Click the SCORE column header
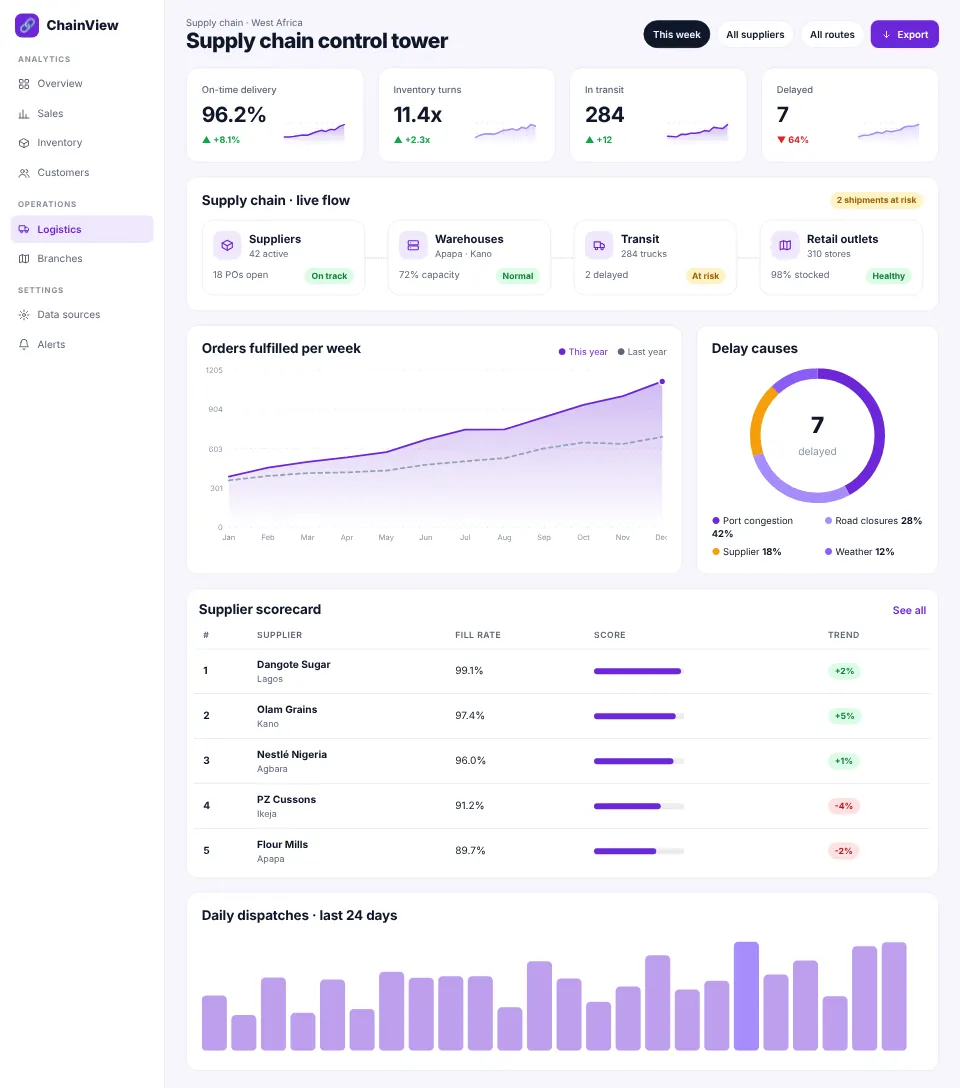The height and width of the screenshot is (1088, 960). pos(610,636)
